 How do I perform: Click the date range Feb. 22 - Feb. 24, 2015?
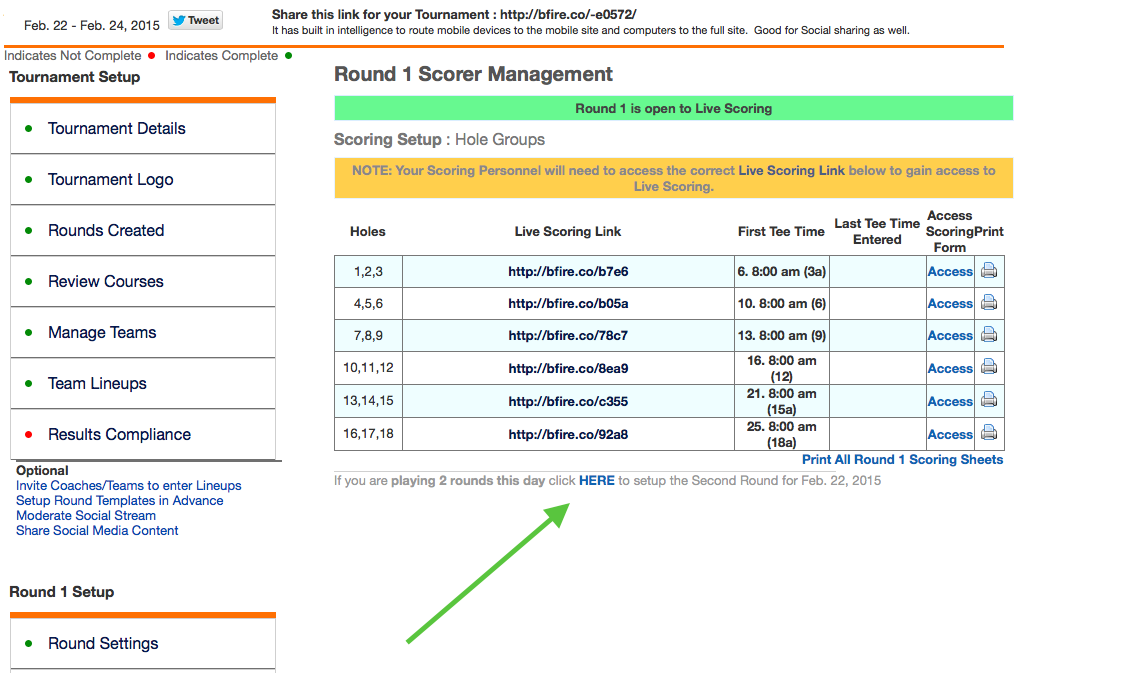(x=92, y=25)
